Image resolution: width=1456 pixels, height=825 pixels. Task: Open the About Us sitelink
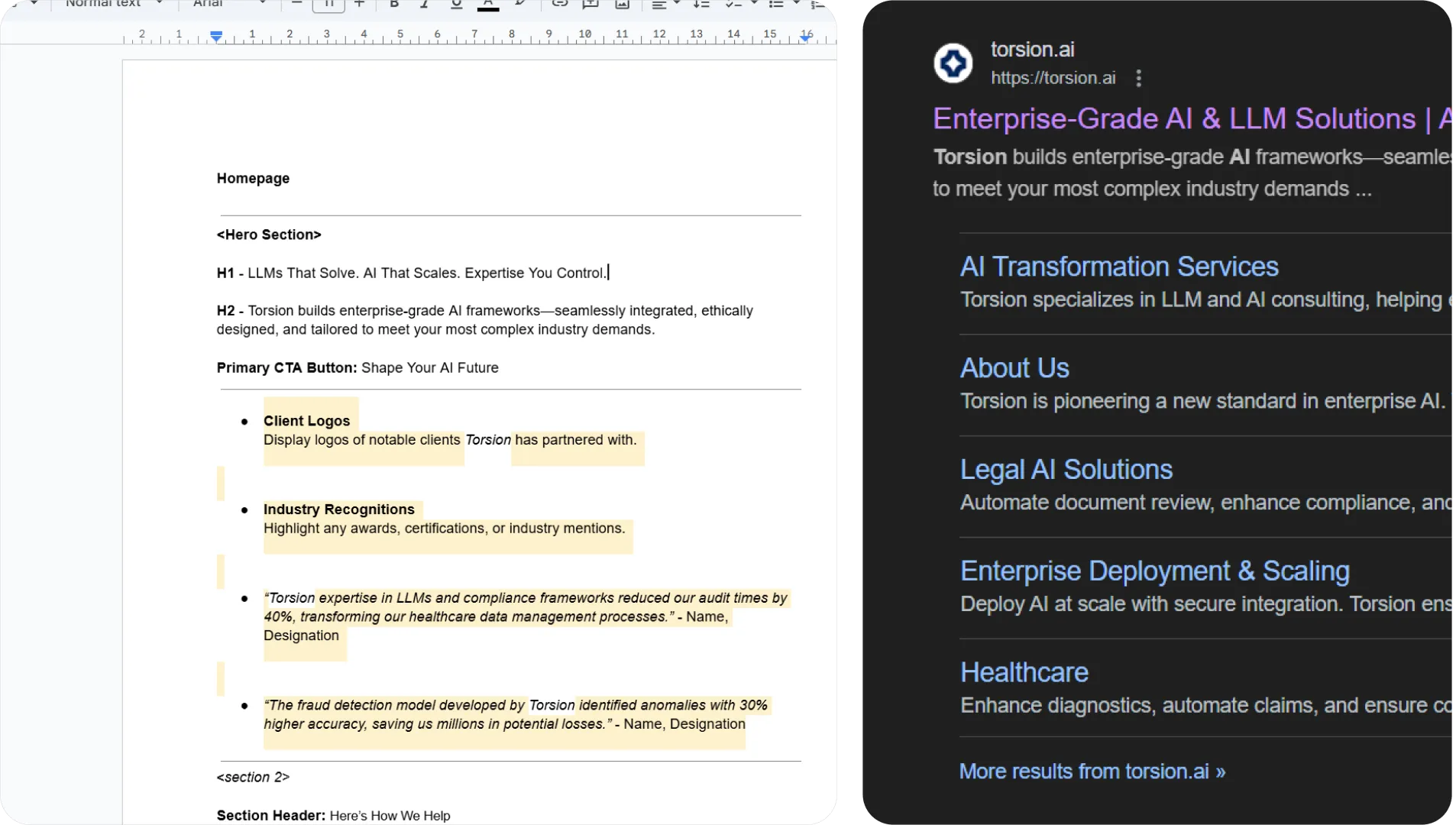[x=1014, y=368]
